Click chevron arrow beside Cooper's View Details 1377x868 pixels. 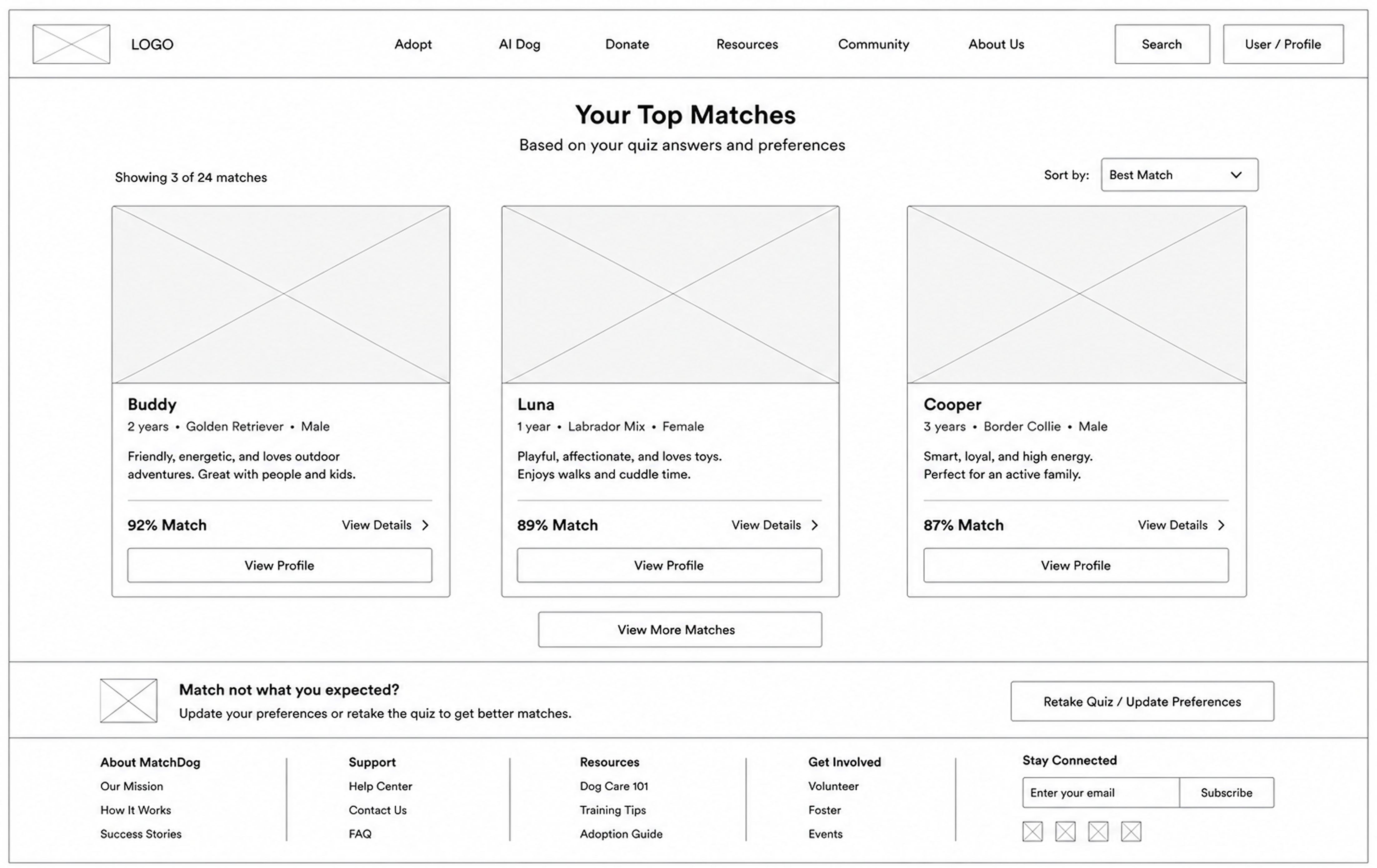[x=1221, y=525]
